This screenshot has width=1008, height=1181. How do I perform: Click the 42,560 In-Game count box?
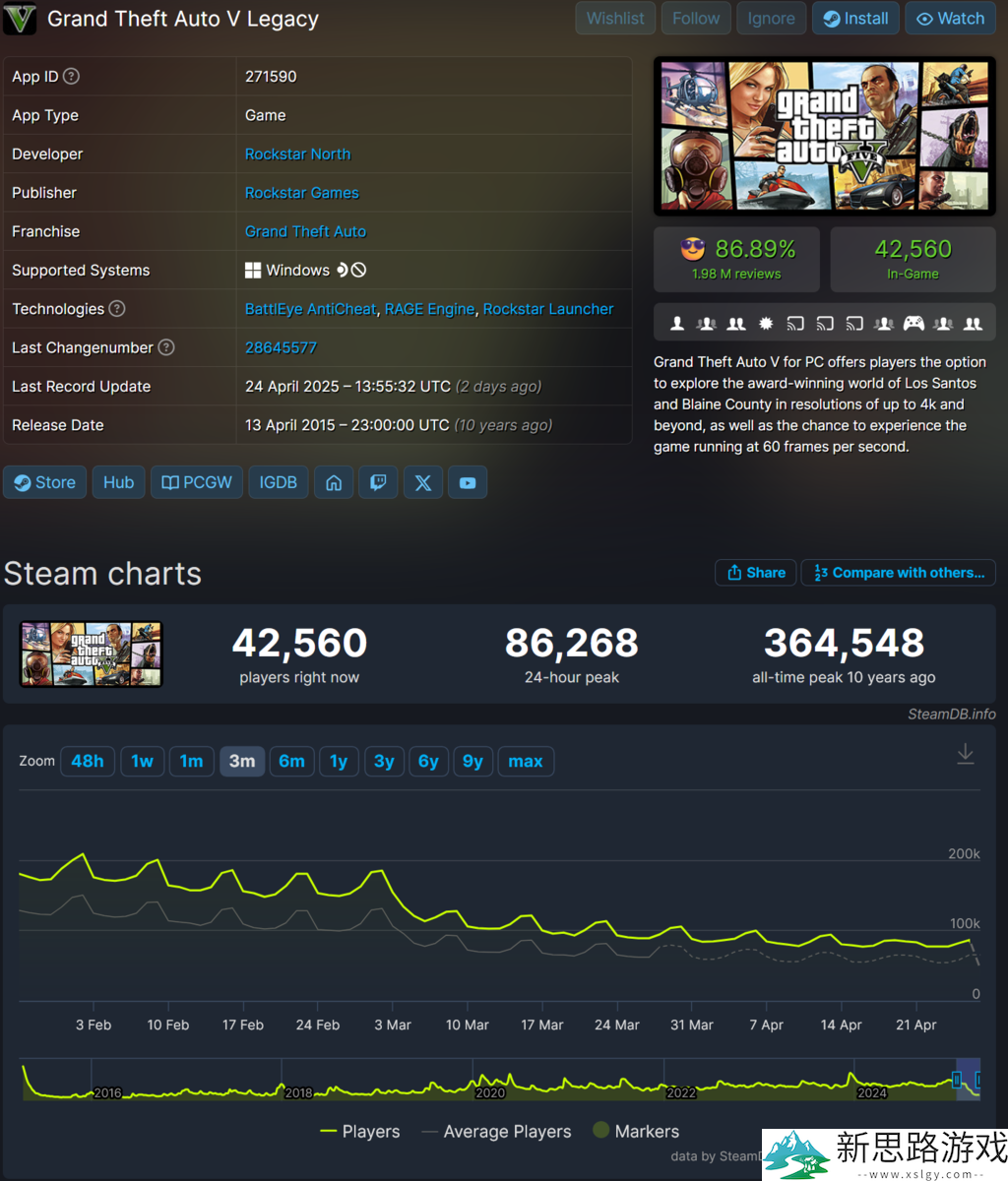[x=913, y=259]
